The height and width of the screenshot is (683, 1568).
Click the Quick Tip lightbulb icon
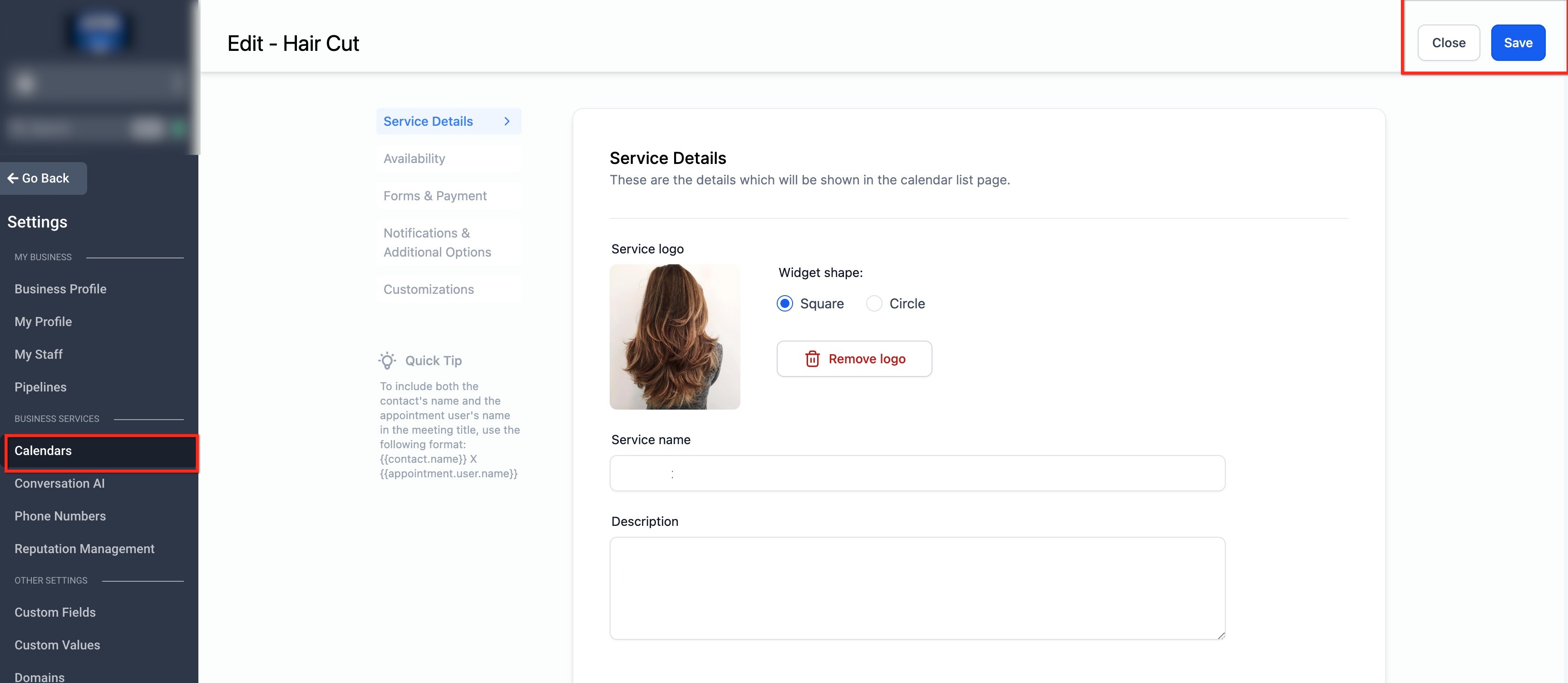click(x=387, y=361)
